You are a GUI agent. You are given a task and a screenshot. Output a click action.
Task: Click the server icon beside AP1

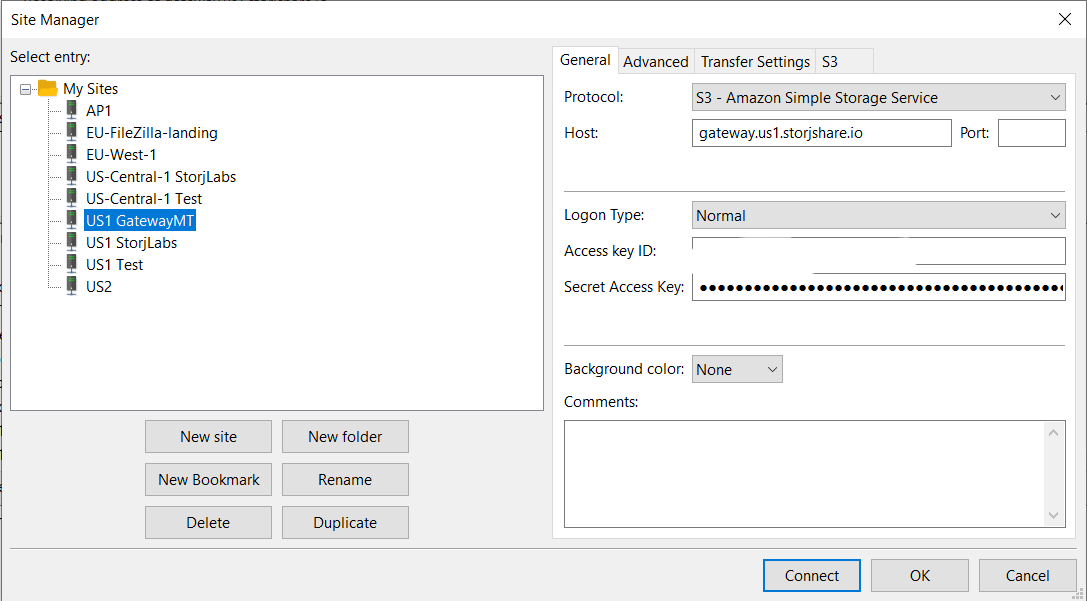[71, 110]
